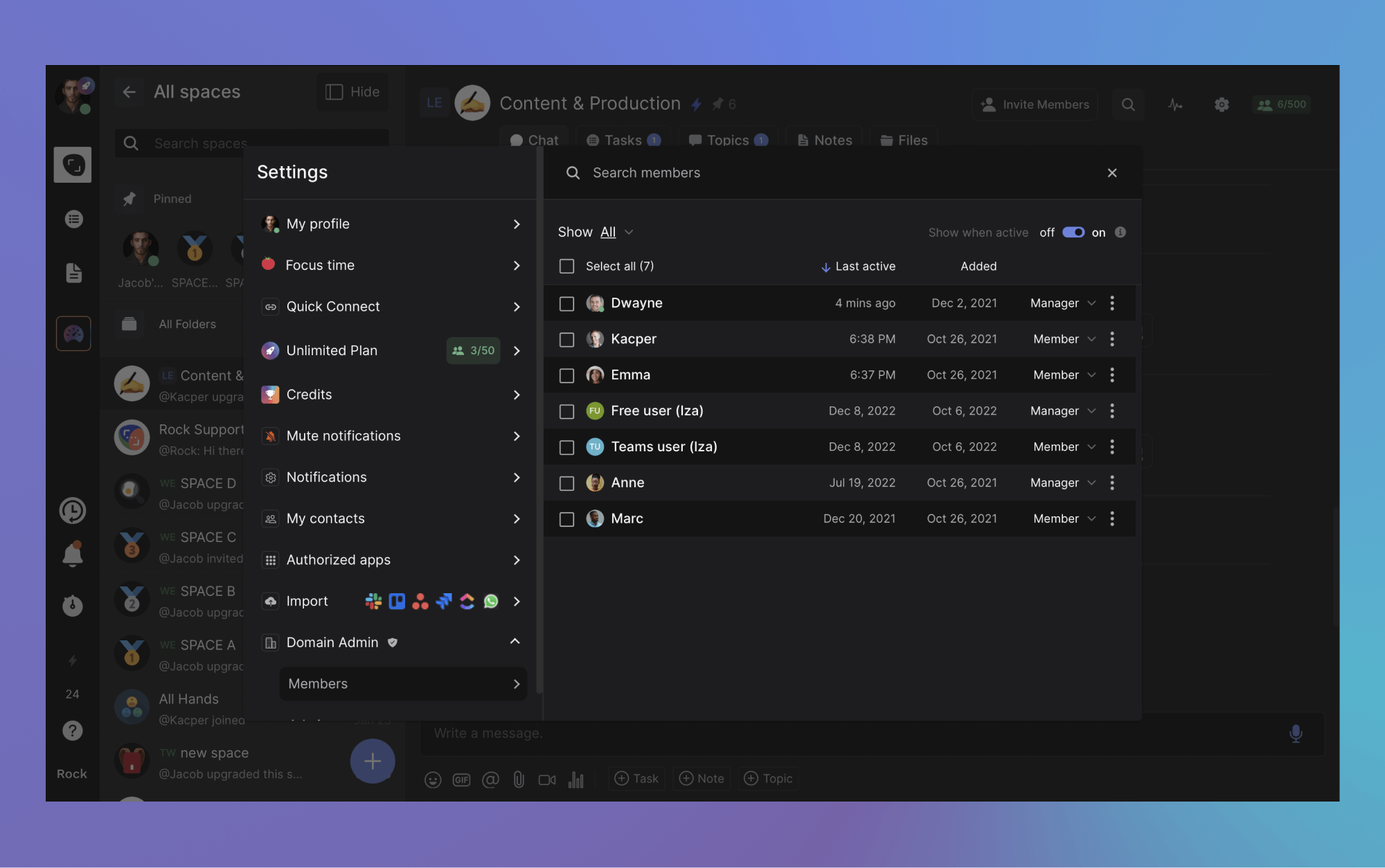
Task: Toggle the Show when active switch
Action: [1073, 233]
